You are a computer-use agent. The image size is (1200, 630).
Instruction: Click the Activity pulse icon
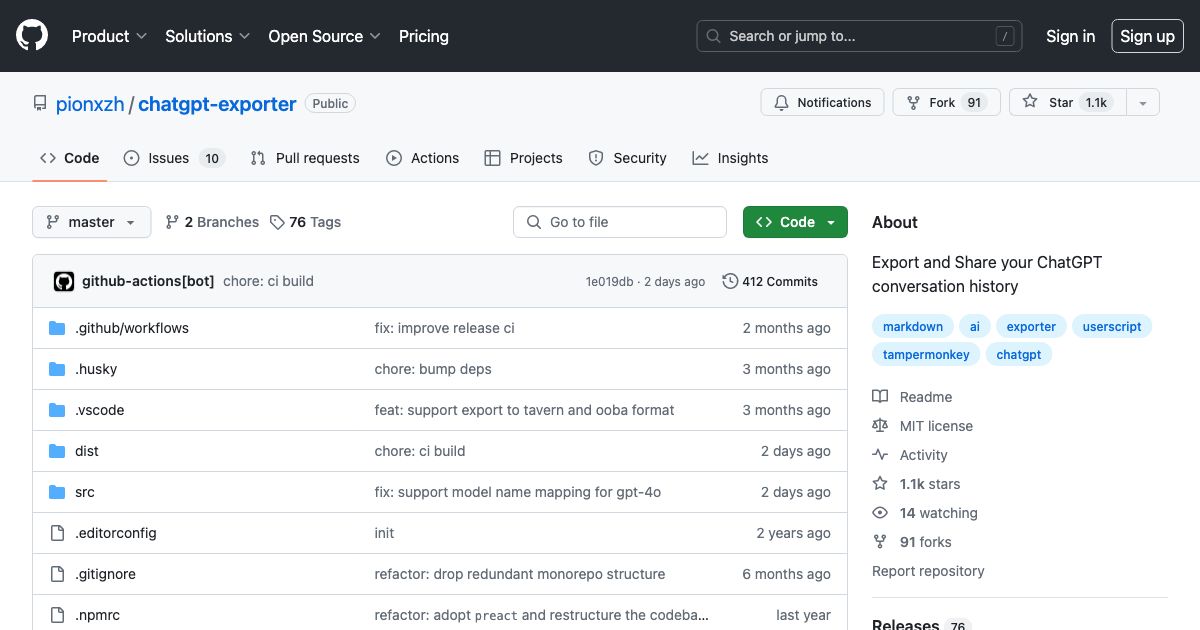(880, 454)
